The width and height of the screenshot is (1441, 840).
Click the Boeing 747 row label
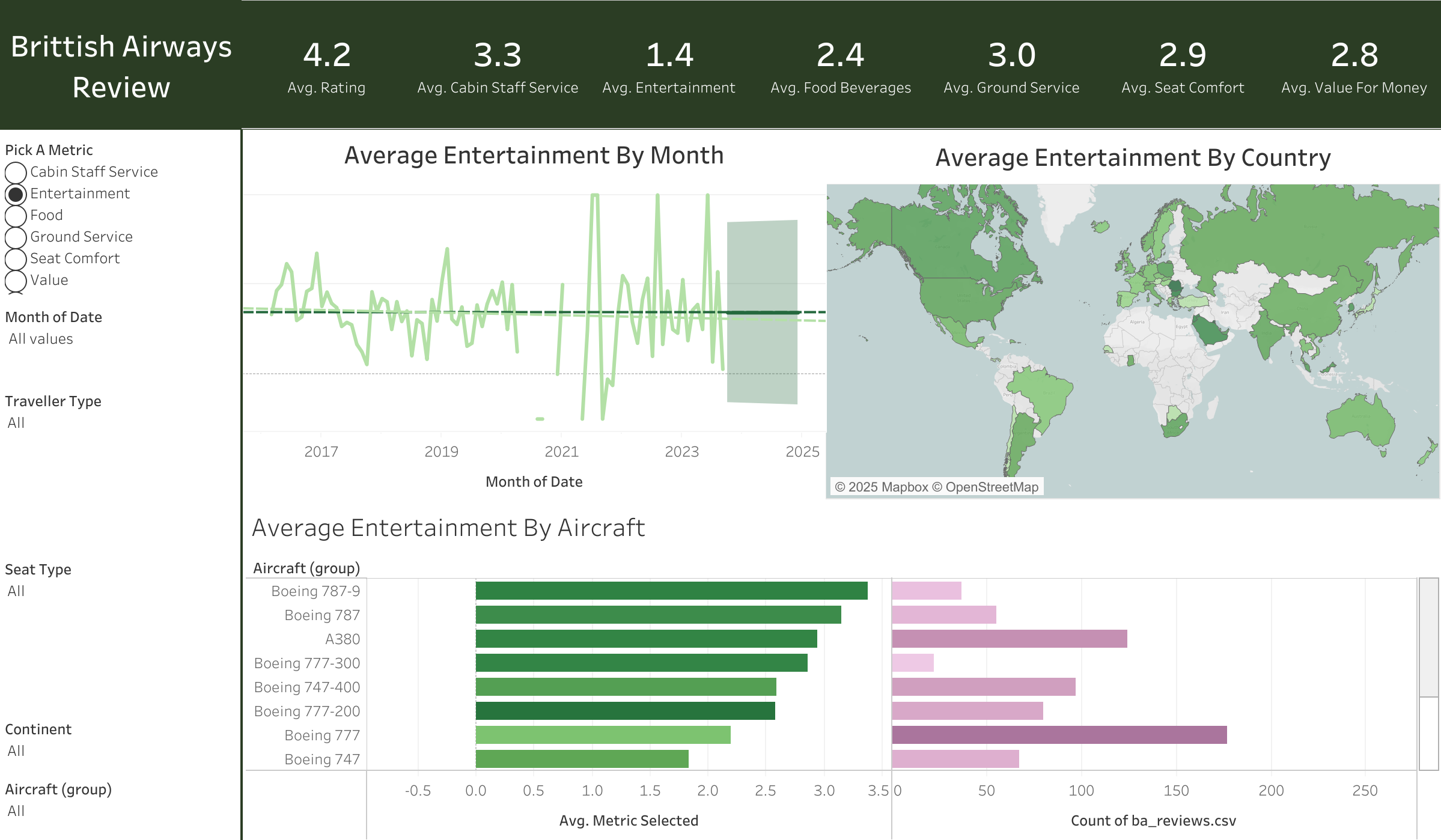pyautogui.click(x=321, y=759)
